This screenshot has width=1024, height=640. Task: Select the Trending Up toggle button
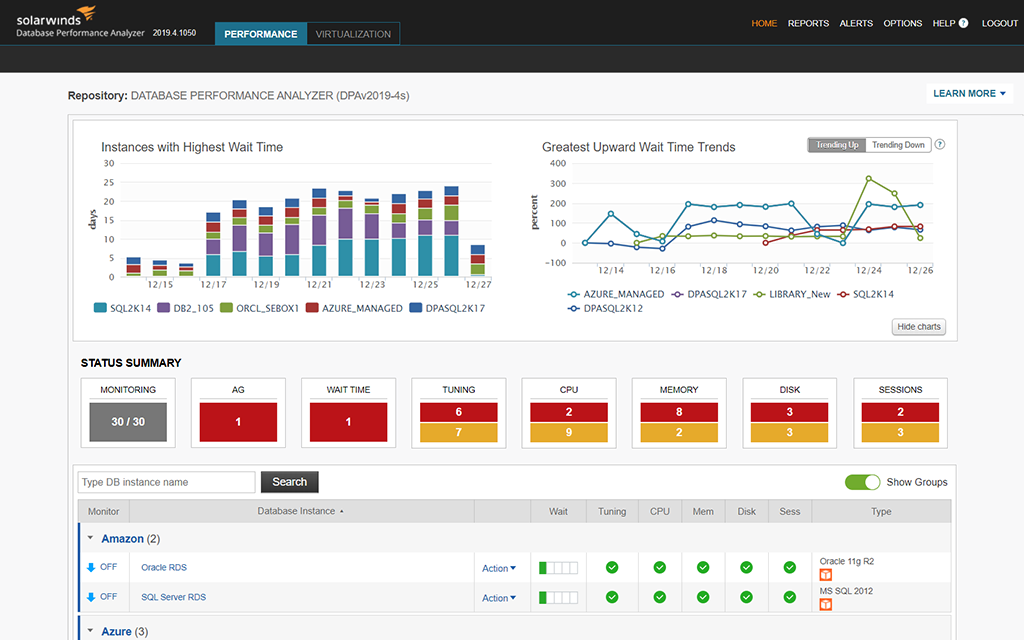pos(837,145)
